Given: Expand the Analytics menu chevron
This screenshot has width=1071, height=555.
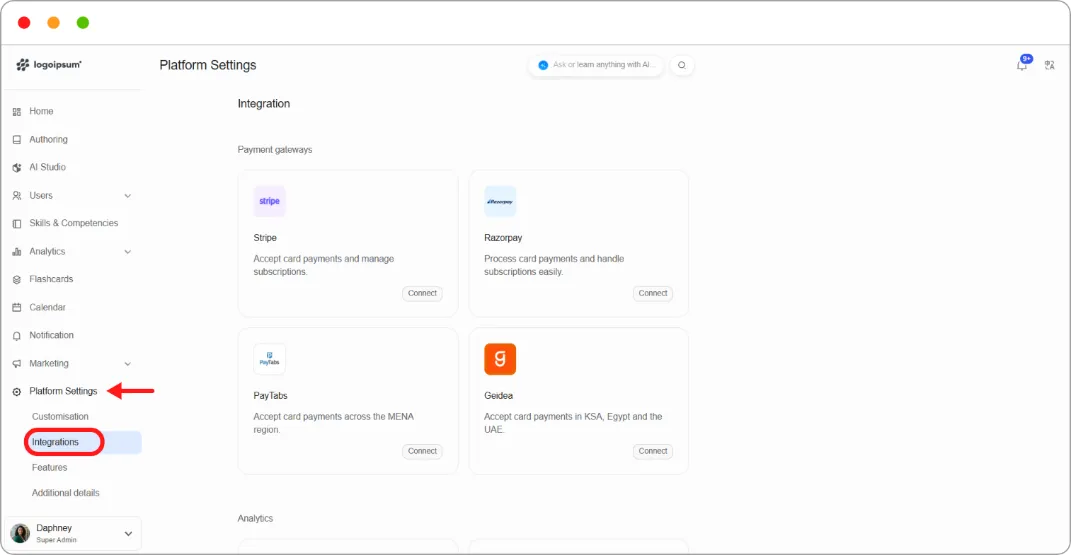Looking at the screenshot, I should [128, 251].
